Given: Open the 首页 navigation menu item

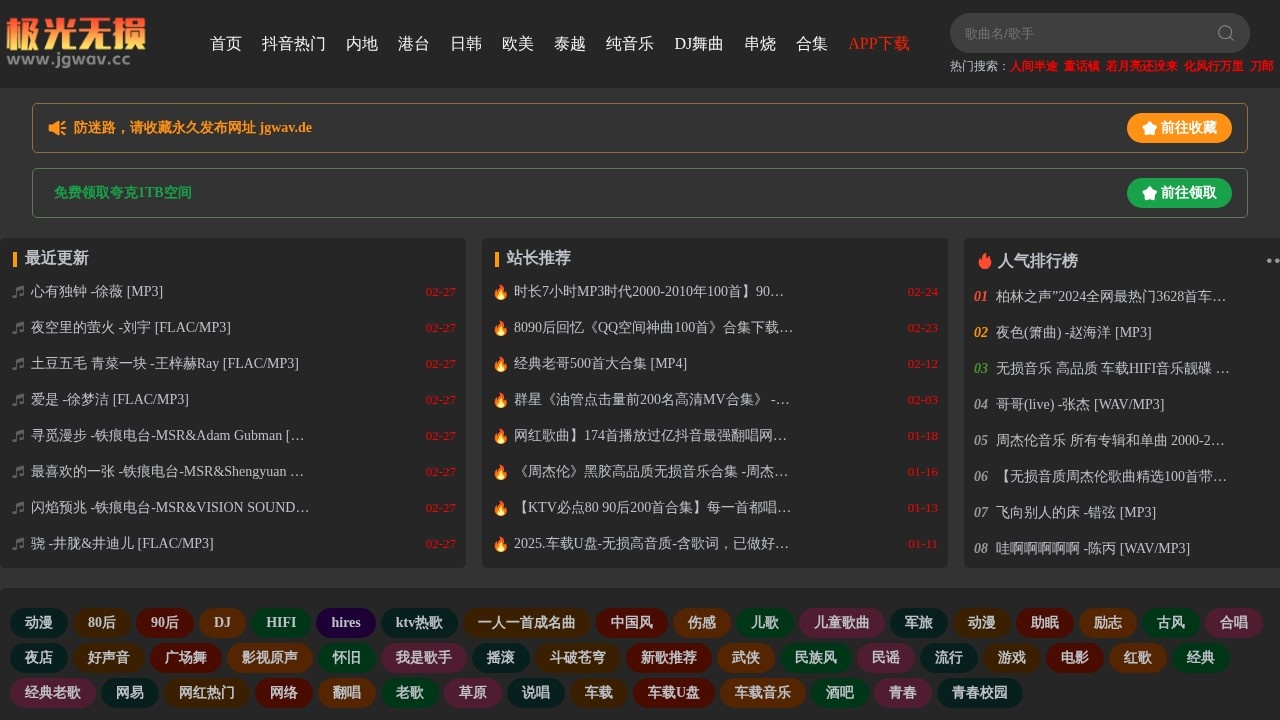Looking at the screenshot, I should (225, 44).
